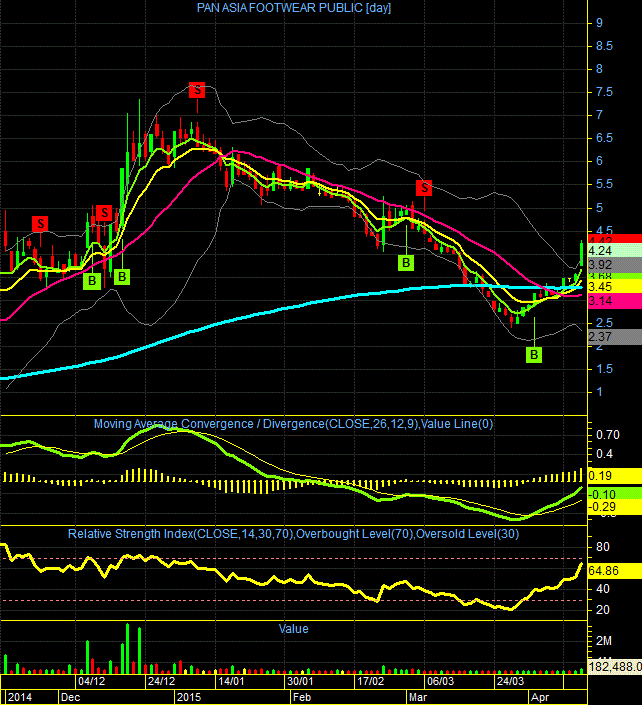Click the 2014 year label

pyautogui.click(x=20, y=697)
